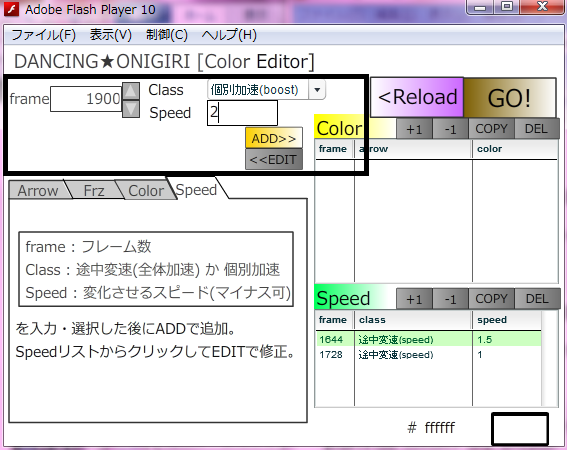The image size is (567, 450).
Task: Click the Color list arrow column header
Action: coord(413,149)
